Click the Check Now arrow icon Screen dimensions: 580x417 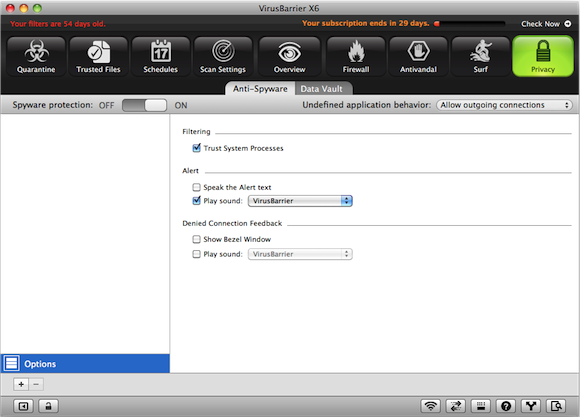tap(567, 24)
